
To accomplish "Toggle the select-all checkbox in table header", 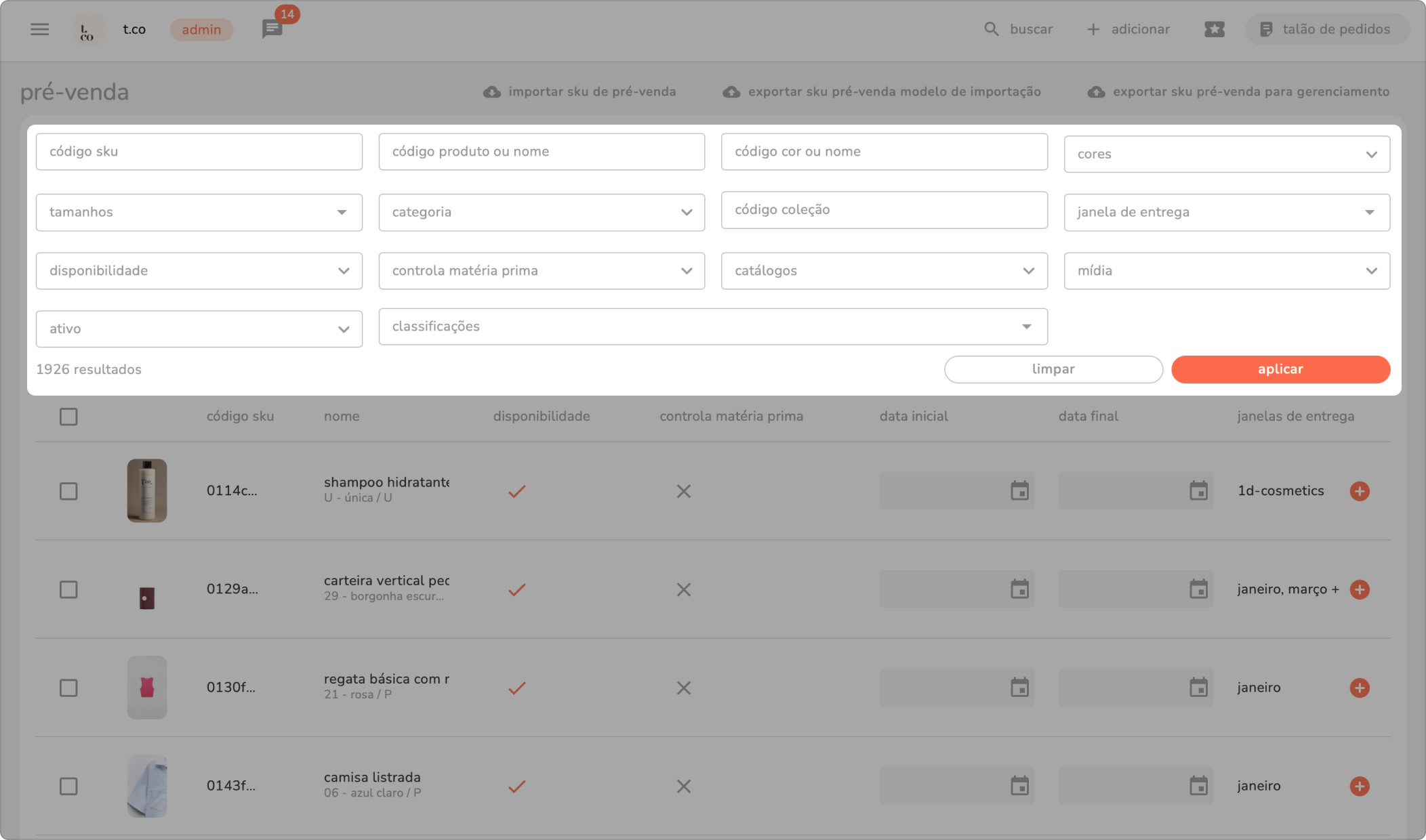I will 68,417.
